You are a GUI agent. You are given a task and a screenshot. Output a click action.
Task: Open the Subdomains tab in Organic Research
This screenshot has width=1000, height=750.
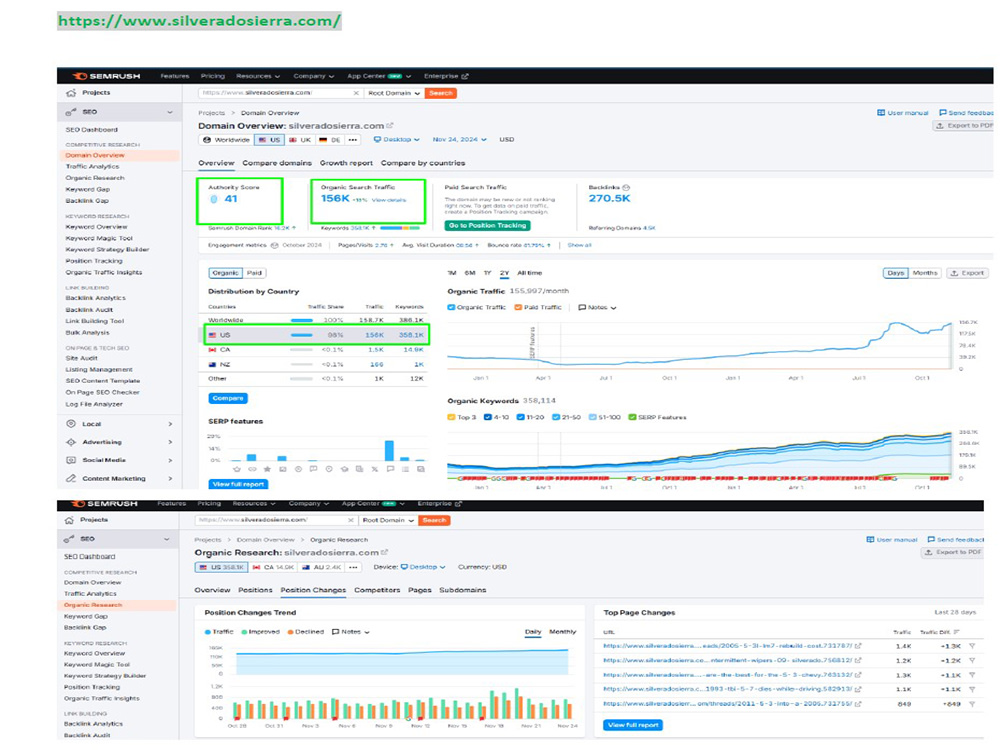click(x=462, y=590)
